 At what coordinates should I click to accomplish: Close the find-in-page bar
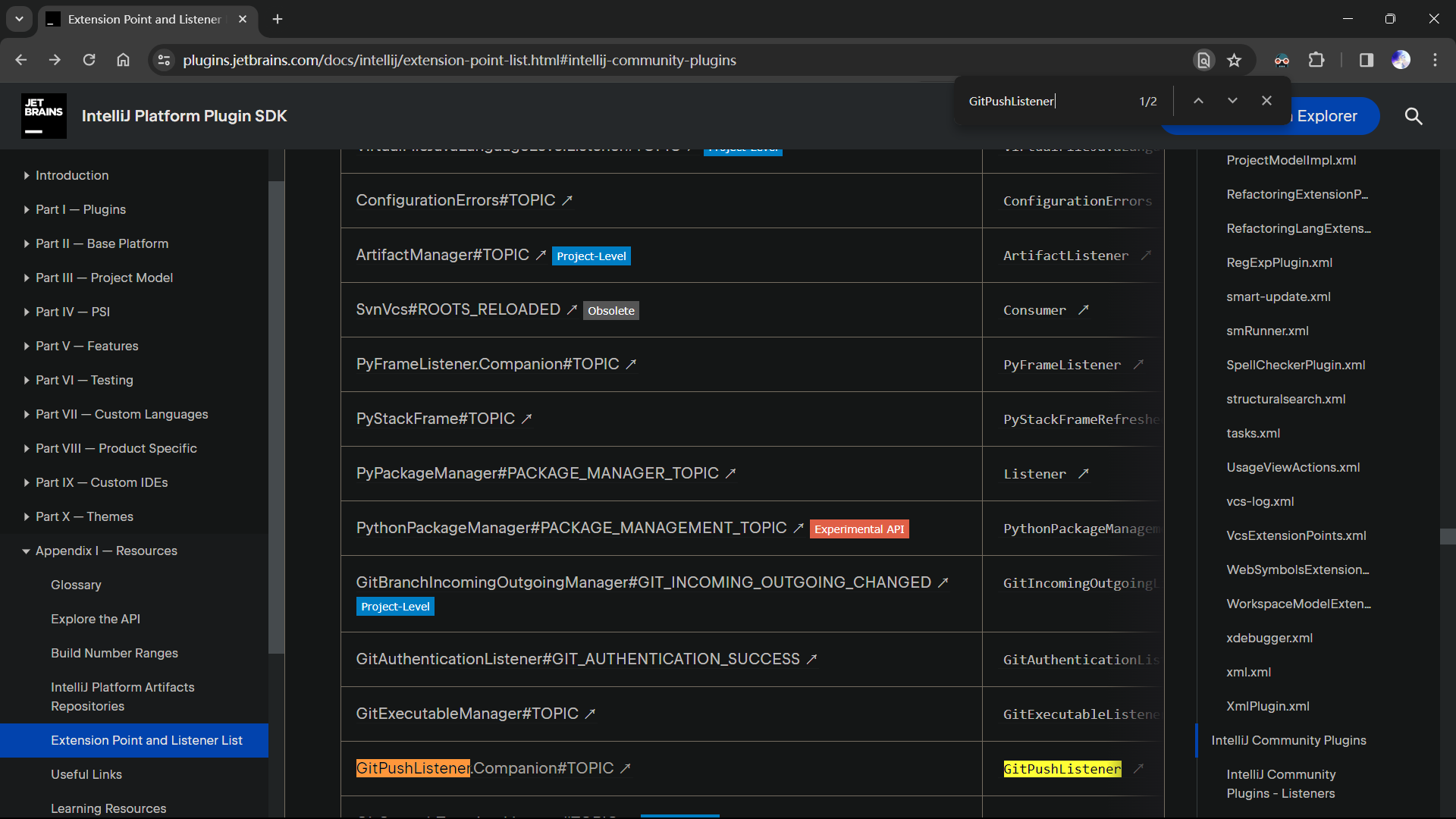click(x=1266, y=101)
